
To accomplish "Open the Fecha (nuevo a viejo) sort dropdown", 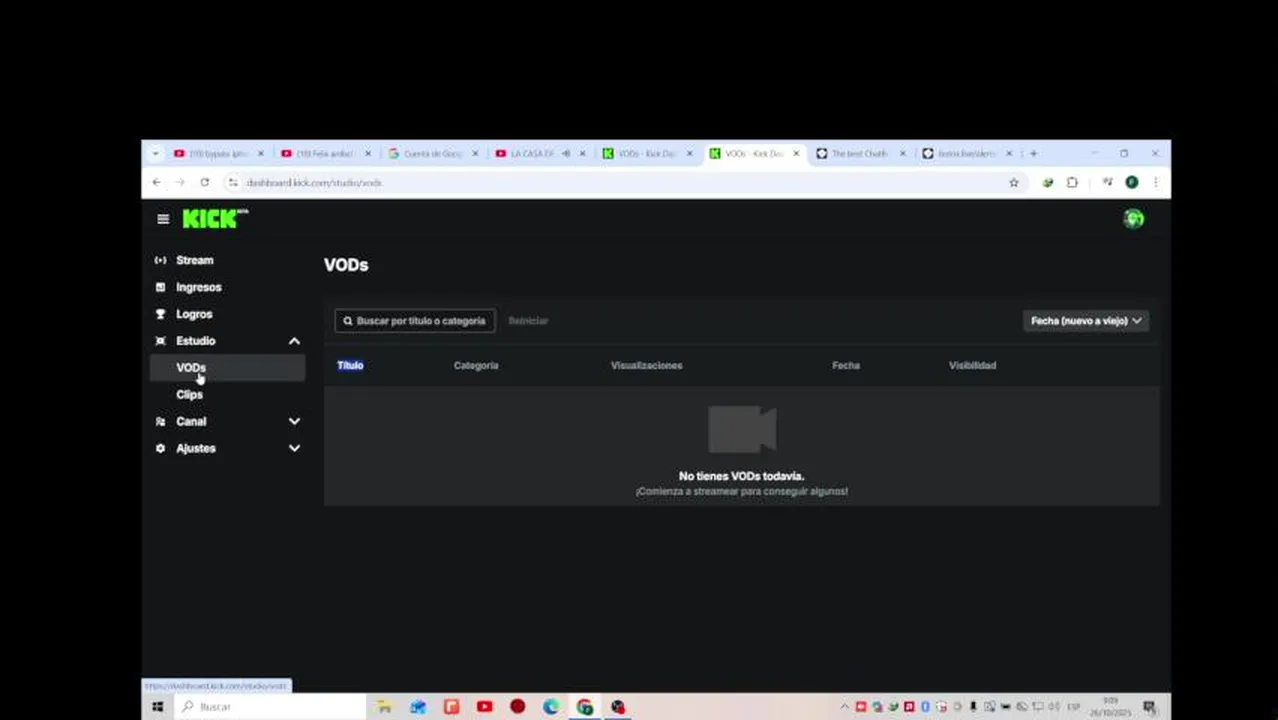I will [x=1086, y=321].
